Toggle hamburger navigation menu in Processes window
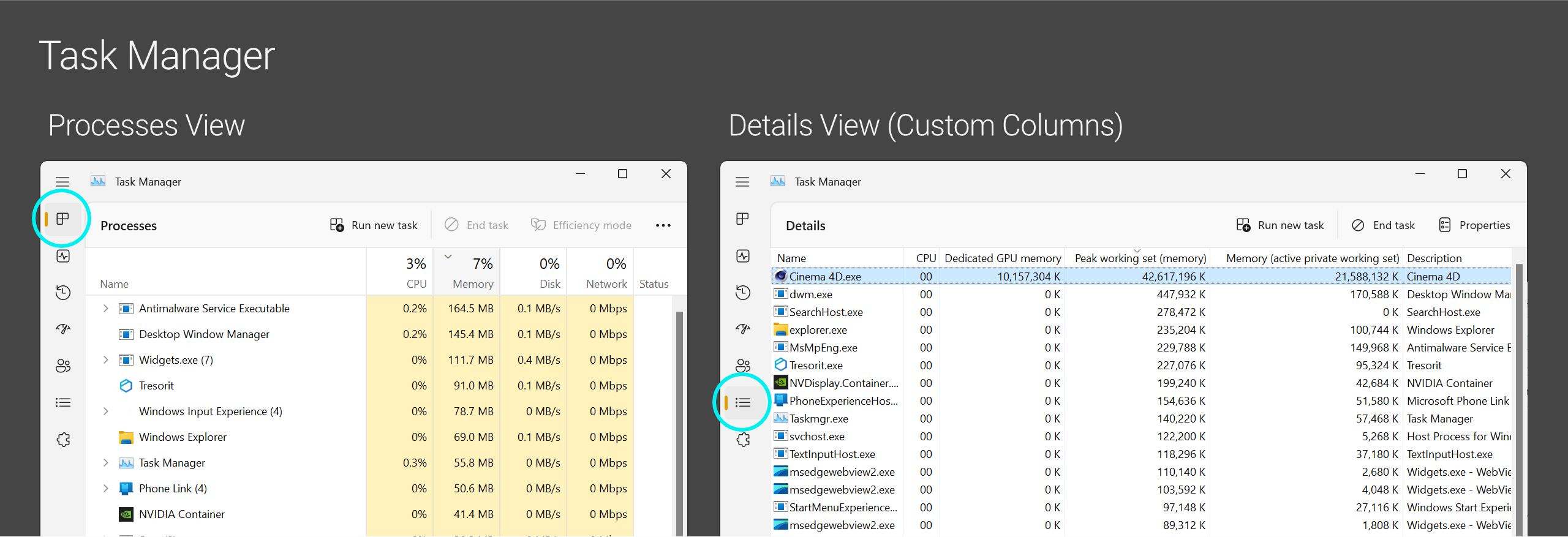The width and height of the screenshot is (1568, 537). 62,182
